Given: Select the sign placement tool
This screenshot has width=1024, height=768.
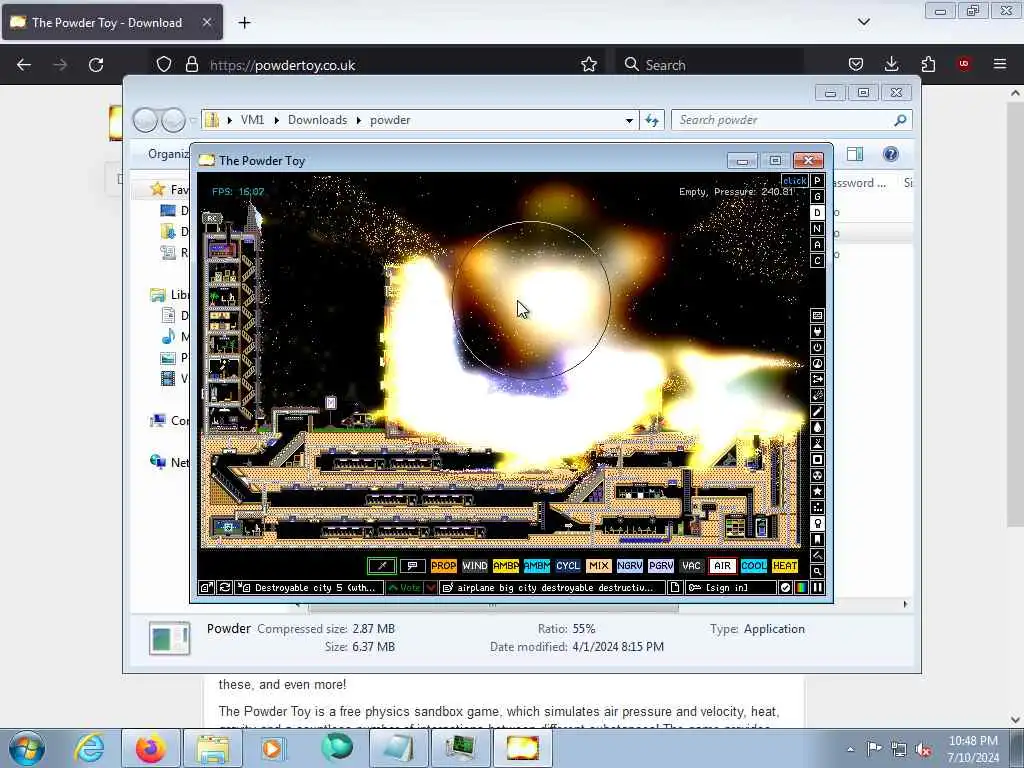Looking at the screenshot, I should point(413,566).
